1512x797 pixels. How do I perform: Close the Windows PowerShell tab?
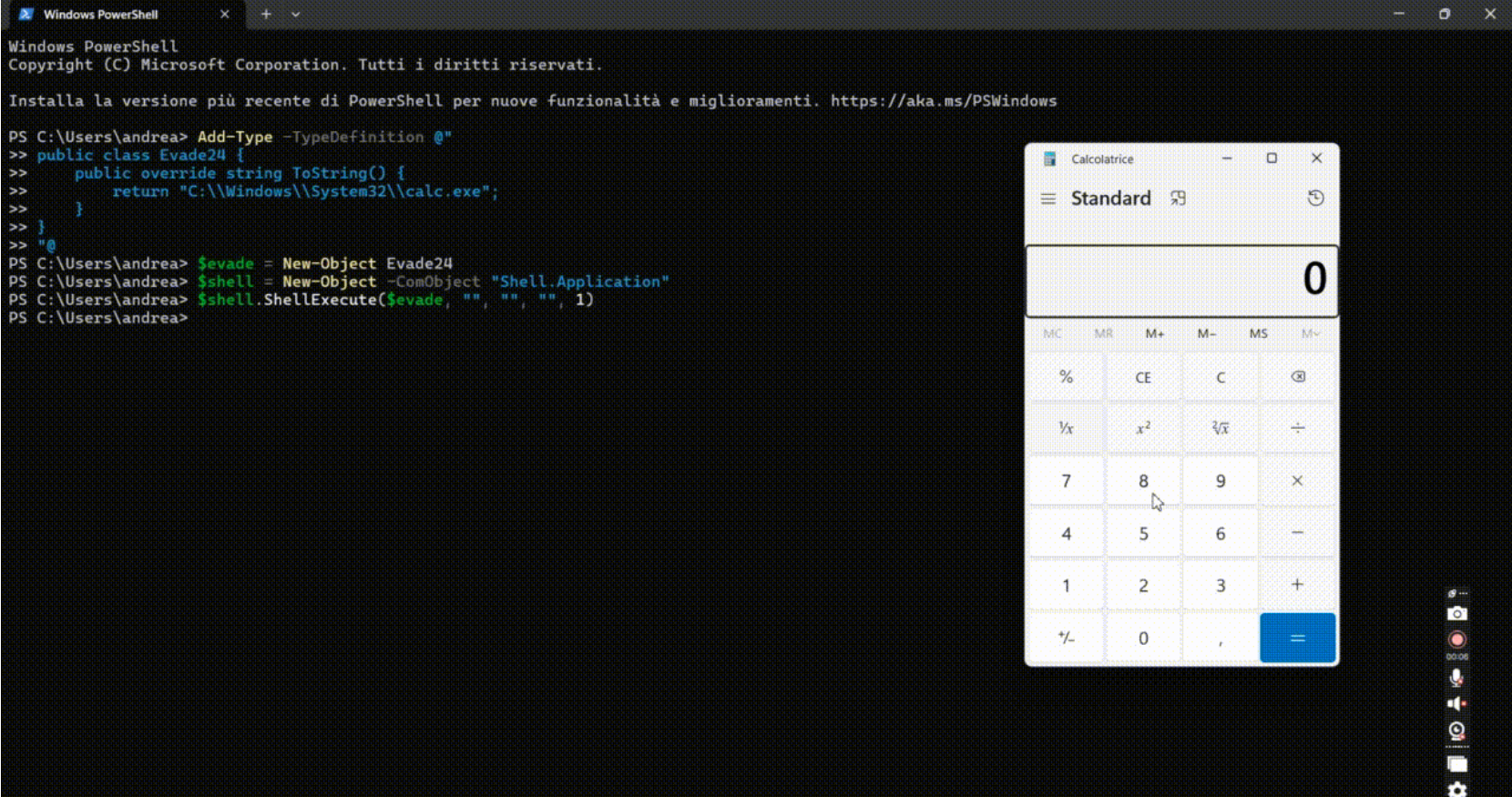pos(225,15)
